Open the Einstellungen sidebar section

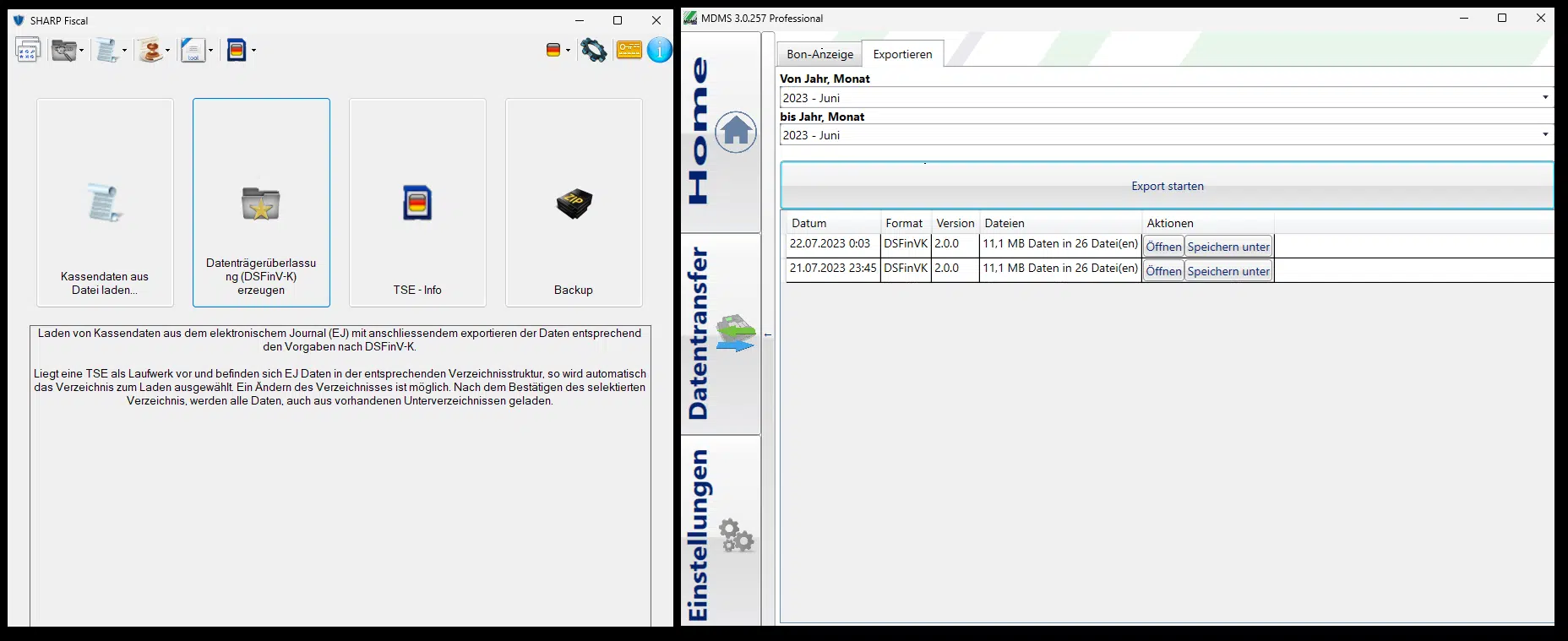[x=721, y=534]
